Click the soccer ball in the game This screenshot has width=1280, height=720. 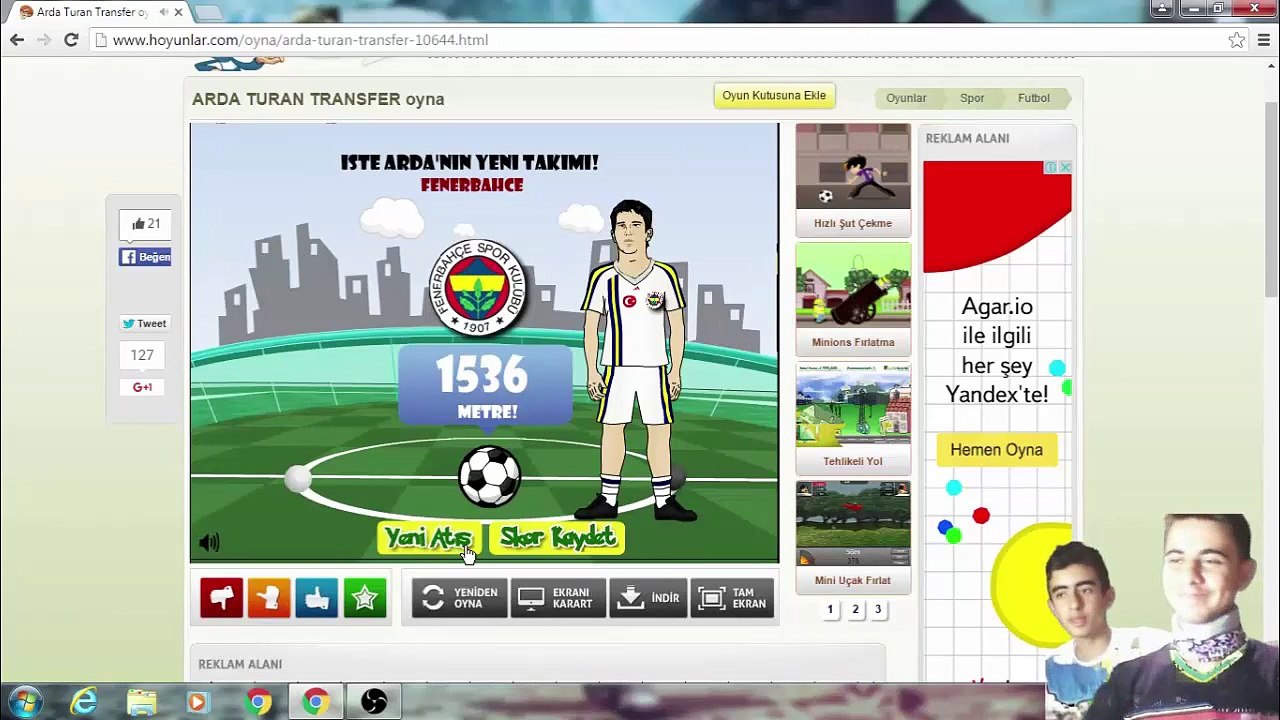tap(490, 476)
